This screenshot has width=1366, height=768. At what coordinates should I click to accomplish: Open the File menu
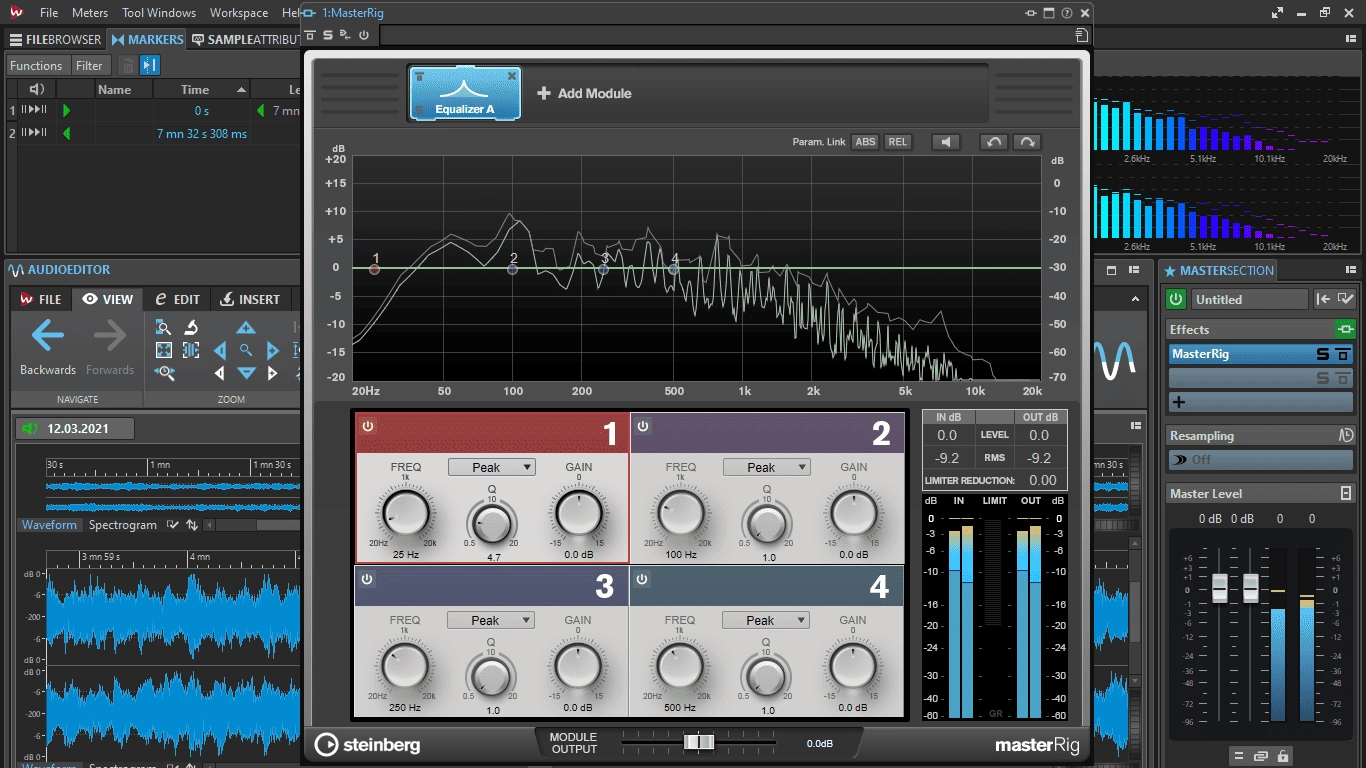pyautogui.click(x=49, y=13)
